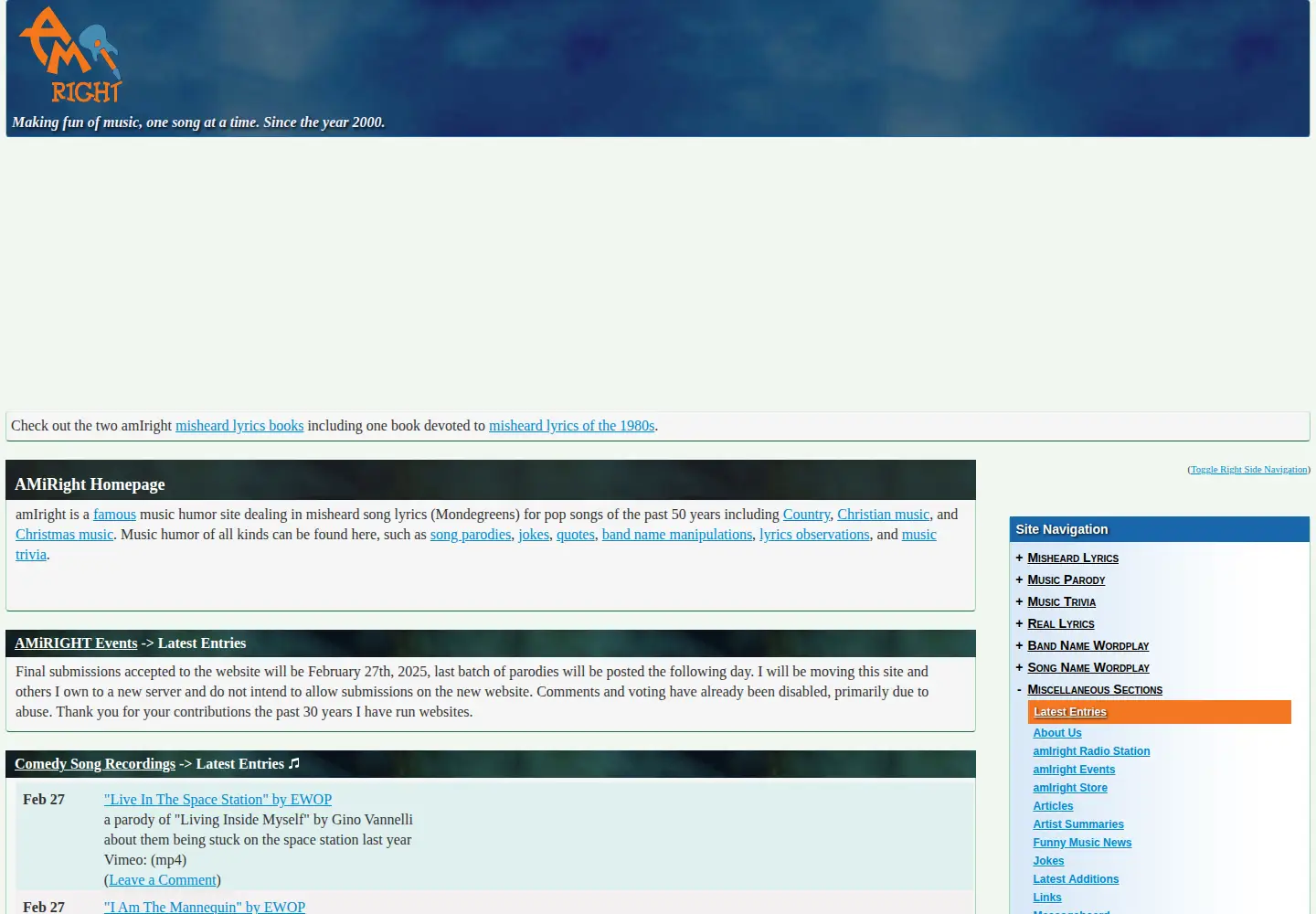The width and height of the screenshot is (1316, 914).
Task: Select the highlighted Latest Entries sidebar item
Action: [1159, 712]
